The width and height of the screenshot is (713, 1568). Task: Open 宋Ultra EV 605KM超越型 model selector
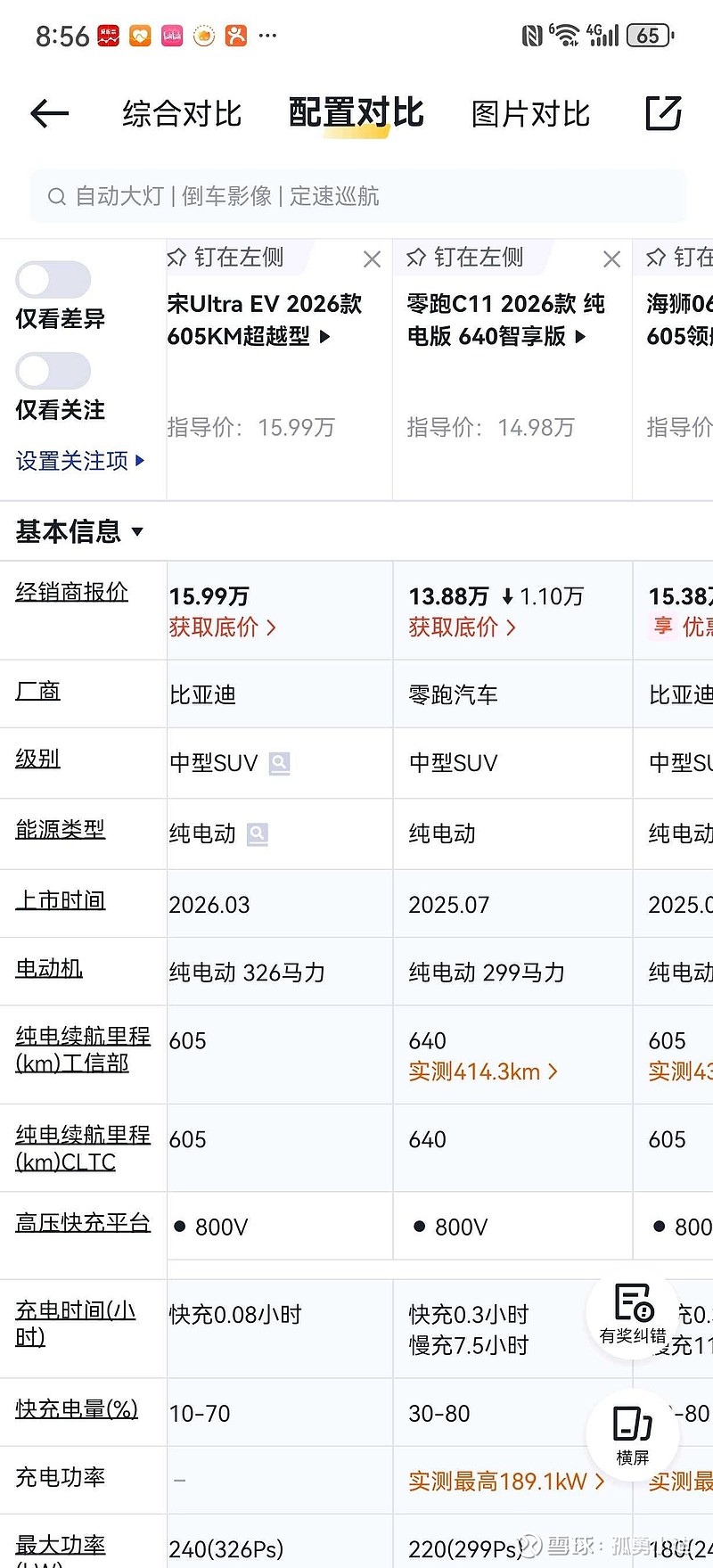click(x=264, y=320)
